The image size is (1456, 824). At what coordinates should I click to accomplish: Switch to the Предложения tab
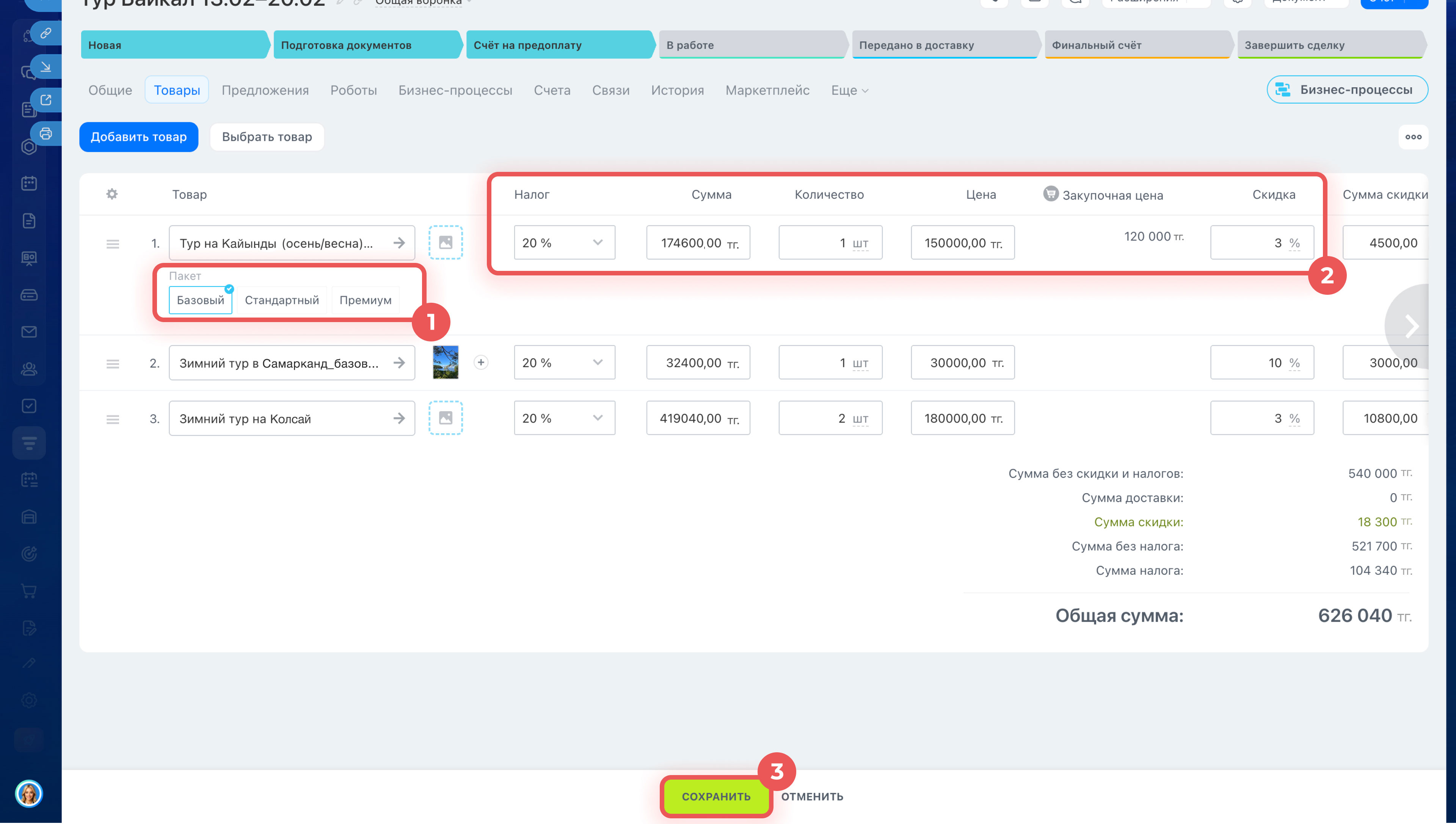265,91
